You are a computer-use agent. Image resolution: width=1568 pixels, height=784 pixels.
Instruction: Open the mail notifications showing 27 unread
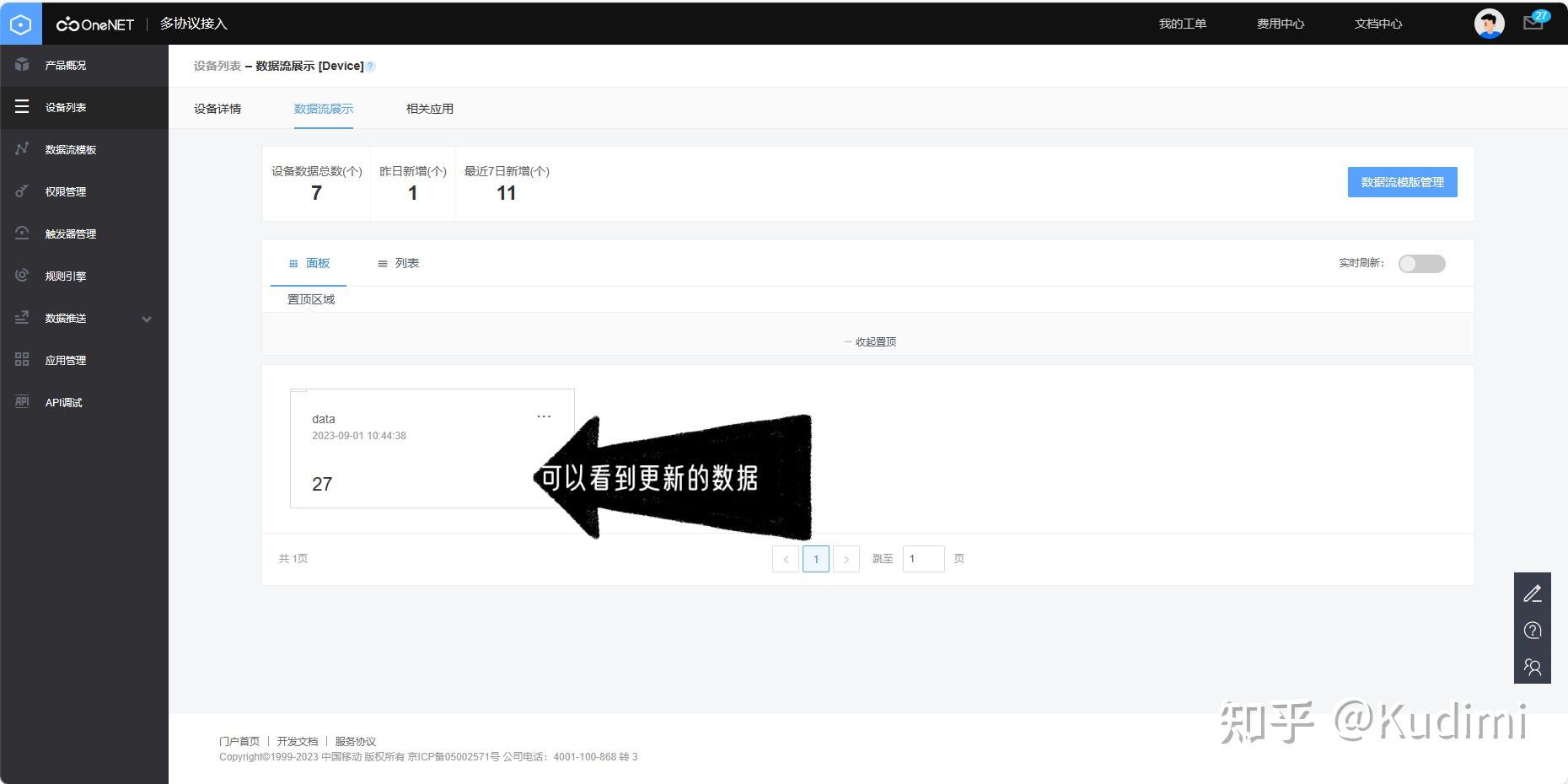(1533, 22)
